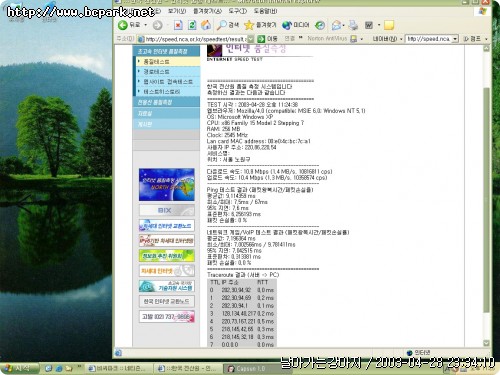Image resolution: width=500 pixels, height=375 pixels.
Task: Click the 차세대 인터넷 orange banner
Action: pos(167,271)
